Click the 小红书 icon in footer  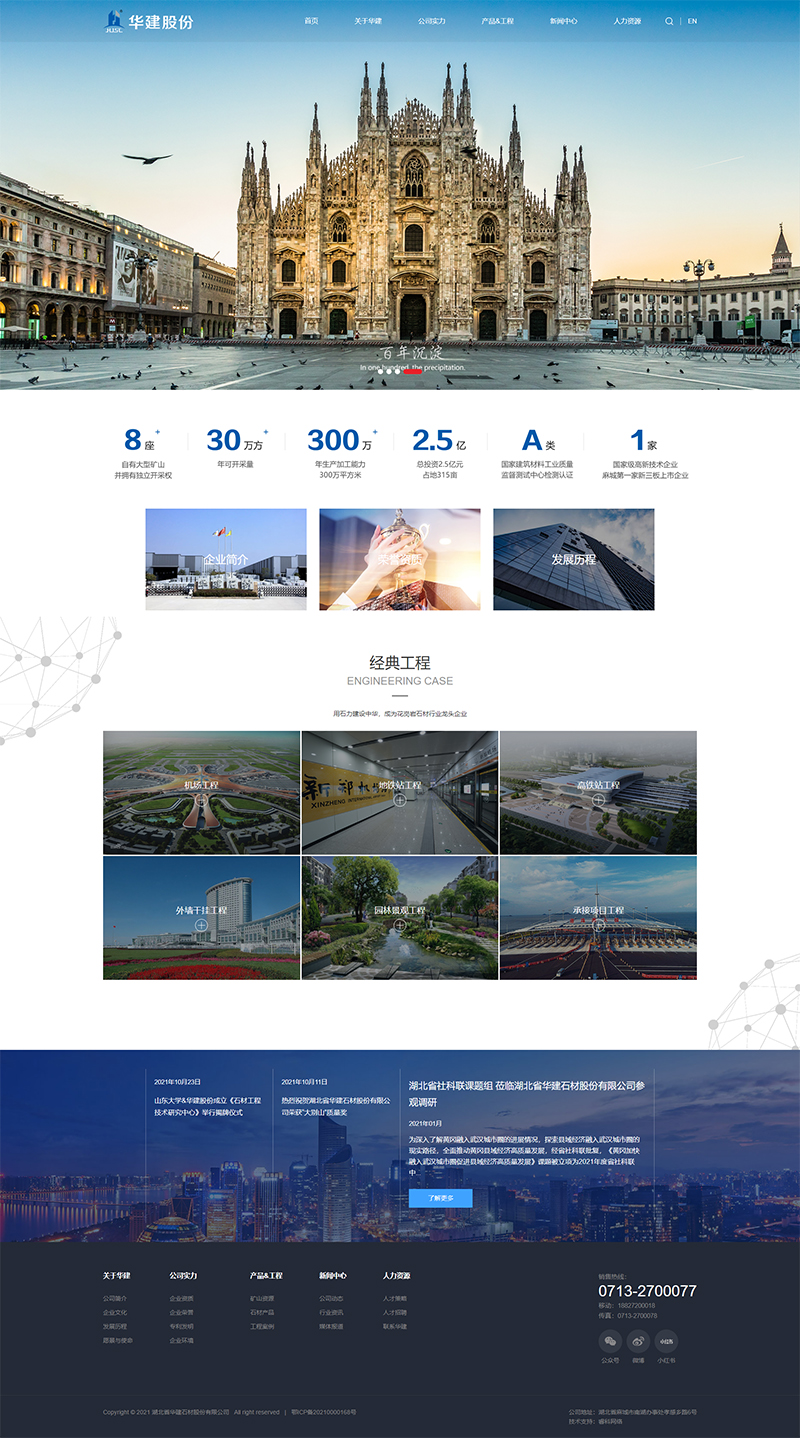[x=666, y=1341]
